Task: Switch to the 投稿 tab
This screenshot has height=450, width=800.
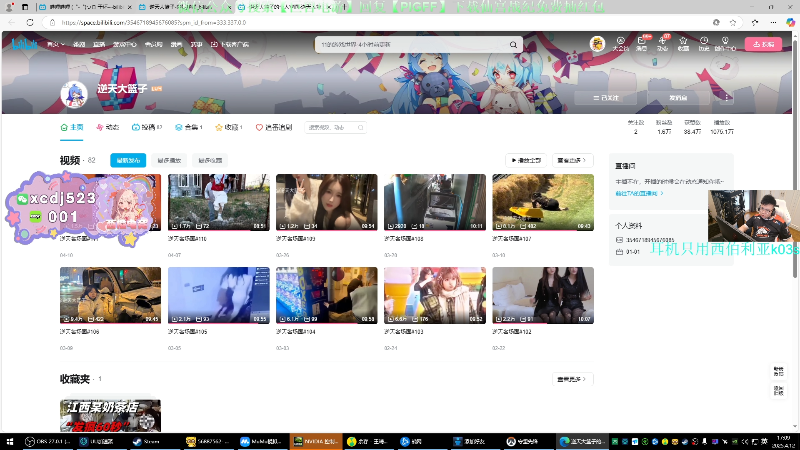Action: (x=146, y=128)
